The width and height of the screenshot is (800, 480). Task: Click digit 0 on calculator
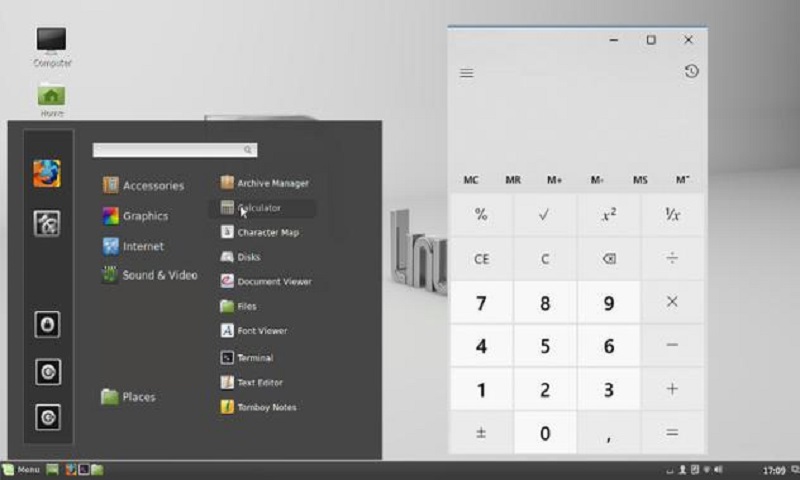[544, 433]
